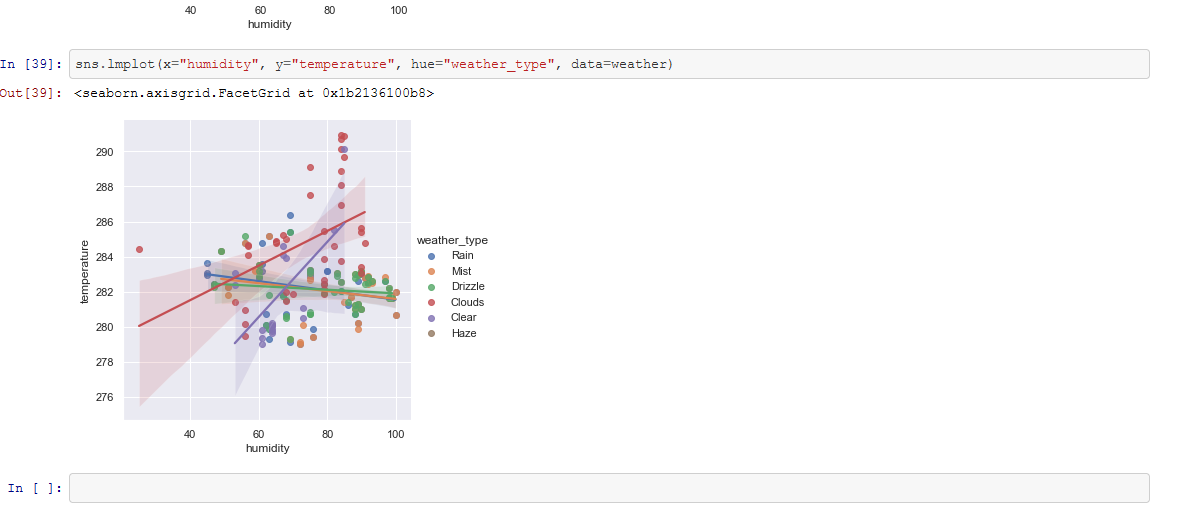
Task: Click the 276 y-axis tick label
Action: pos(104,397)
